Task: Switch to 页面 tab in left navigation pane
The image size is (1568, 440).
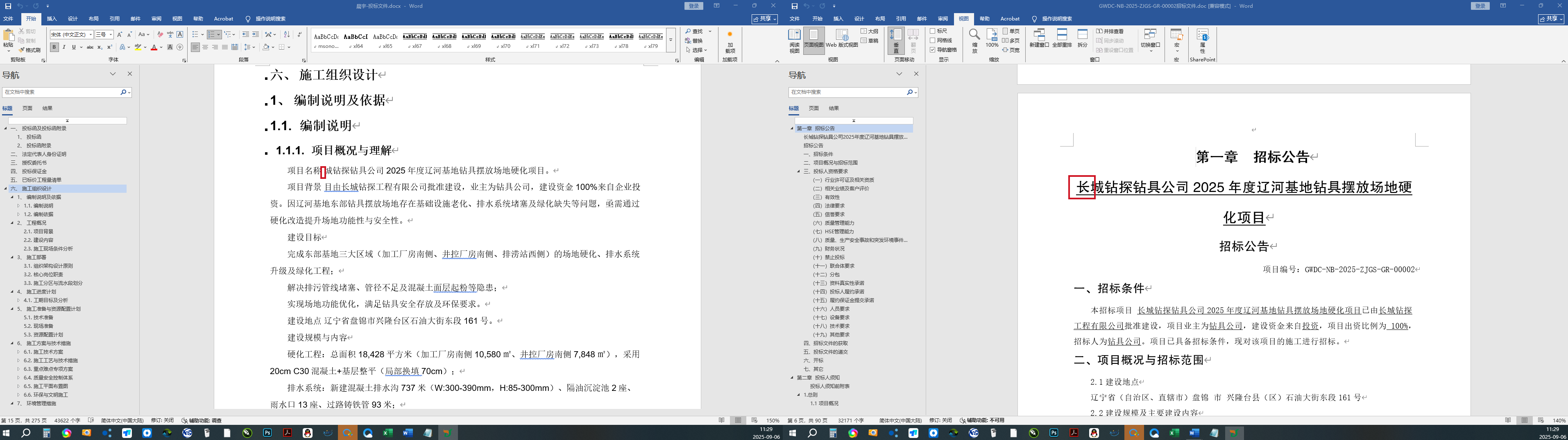Action: tap(27, 108)
